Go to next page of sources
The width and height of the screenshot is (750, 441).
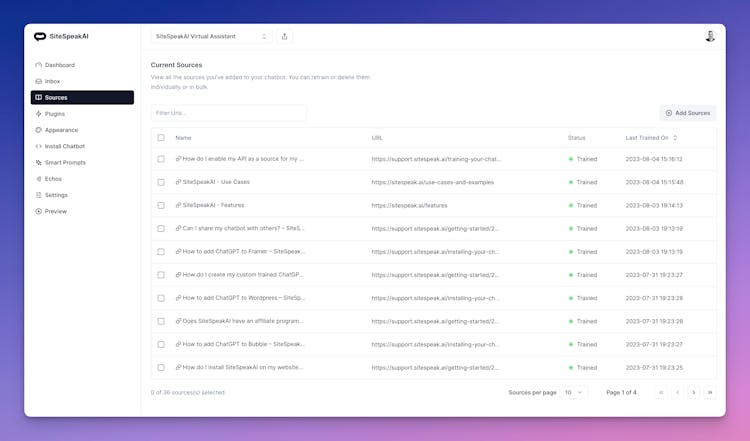point(694,392)
